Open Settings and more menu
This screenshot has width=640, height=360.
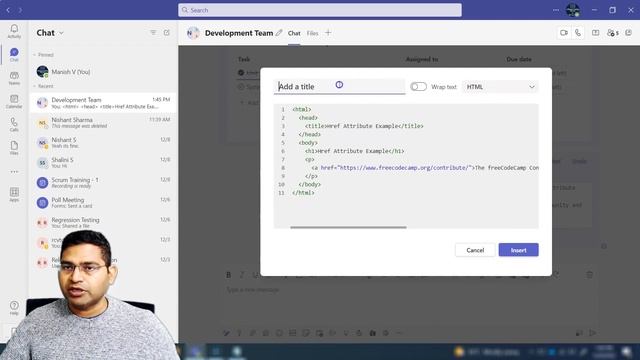556,10
